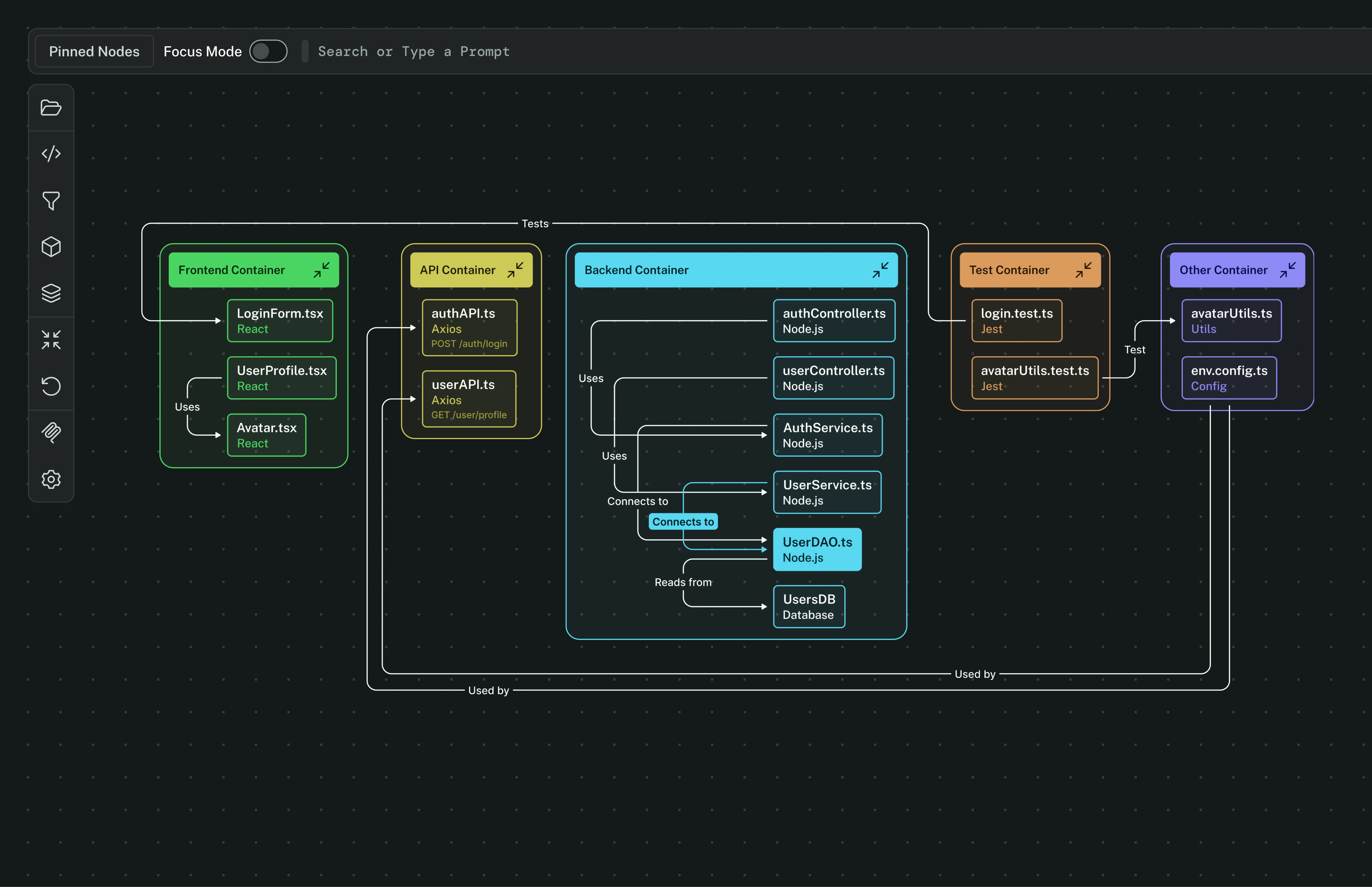
Task: Click the highlighted Connects to edge label
Action: [683, 521]
